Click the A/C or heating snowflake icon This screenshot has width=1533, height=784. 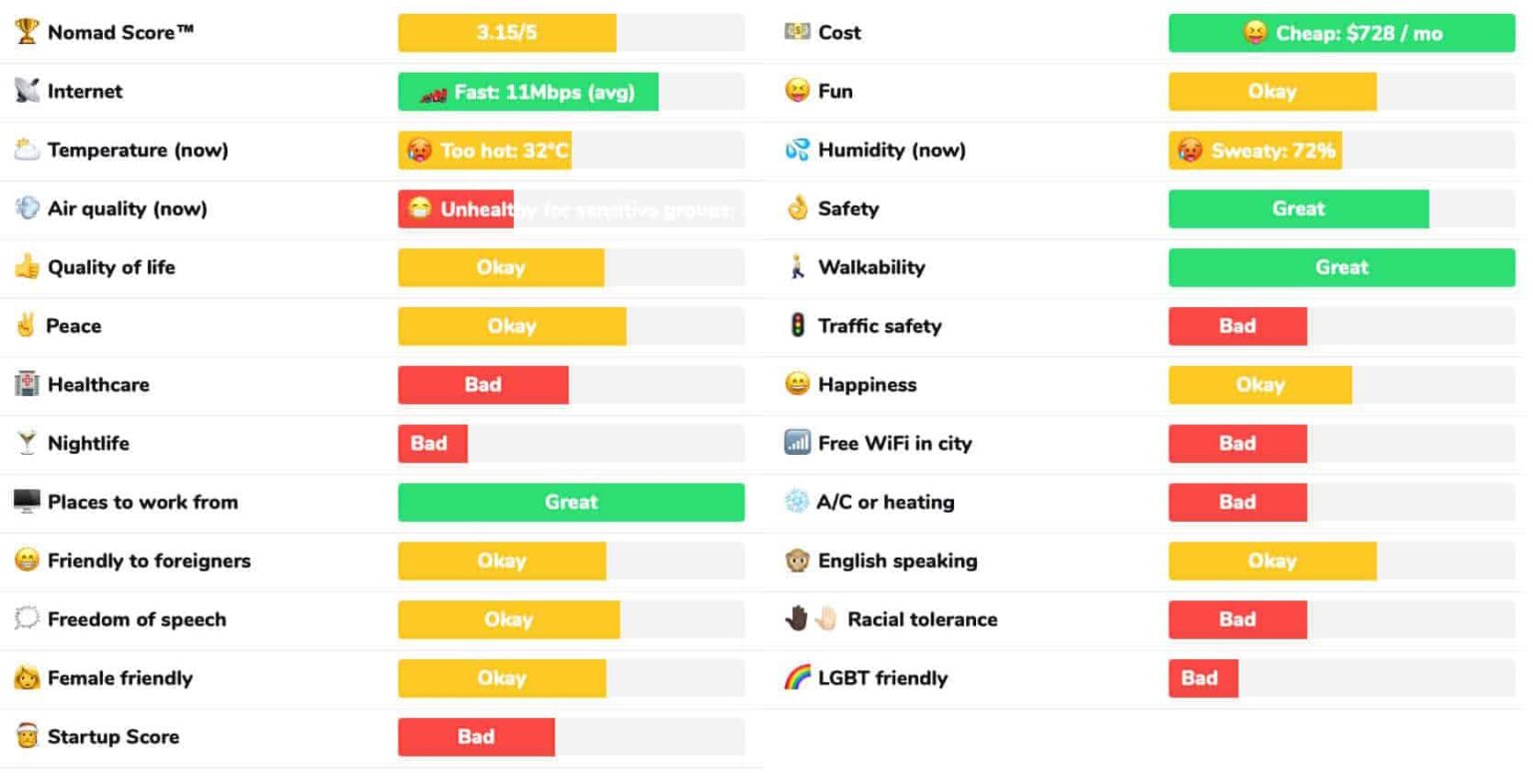(796, 502)
